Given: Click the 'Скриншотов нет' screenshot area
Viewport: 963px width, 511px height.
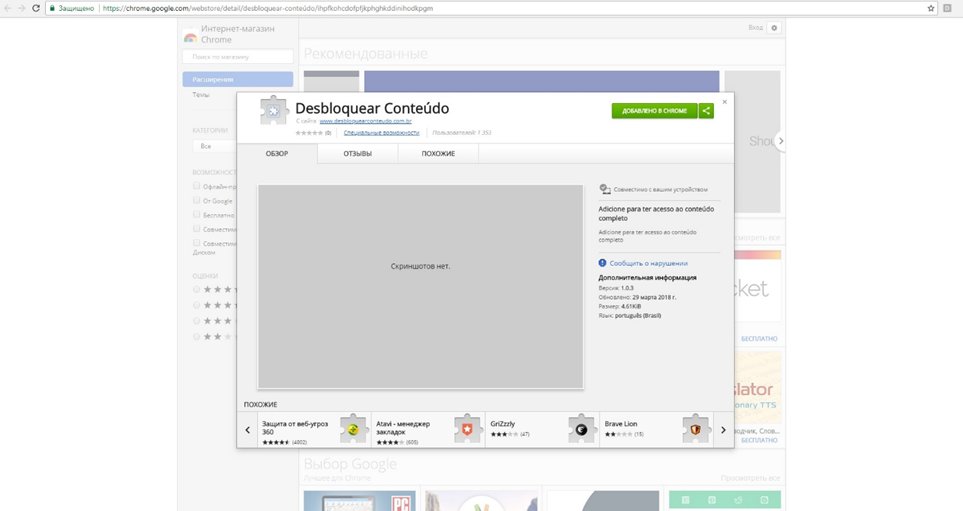Looking at the screenshot, I should [x=421, y=287].
